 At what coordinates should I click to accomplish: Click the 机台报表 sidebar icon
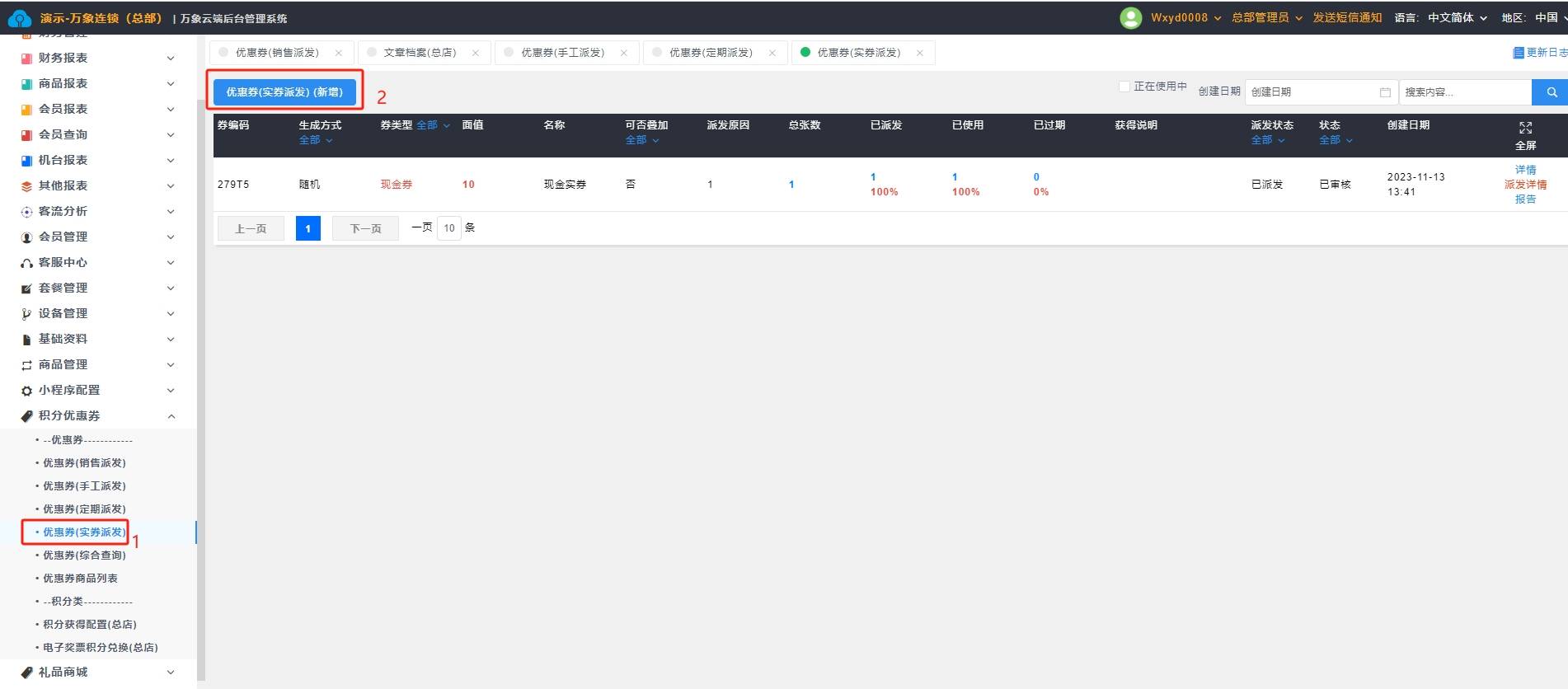click(26, 161)
